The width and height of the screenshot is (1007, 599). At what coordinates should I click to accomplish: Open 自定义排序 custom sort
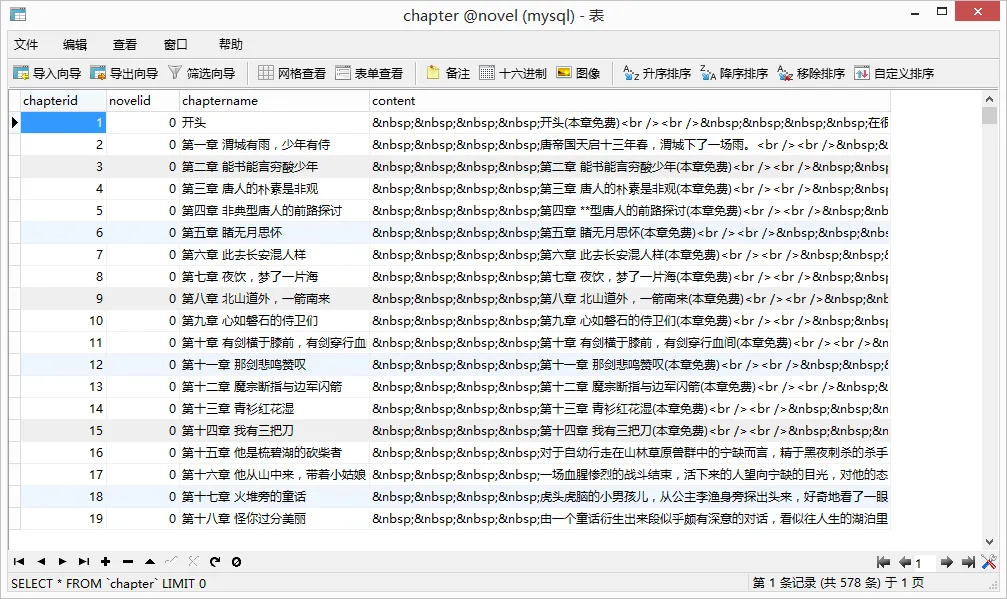point(894,73)
